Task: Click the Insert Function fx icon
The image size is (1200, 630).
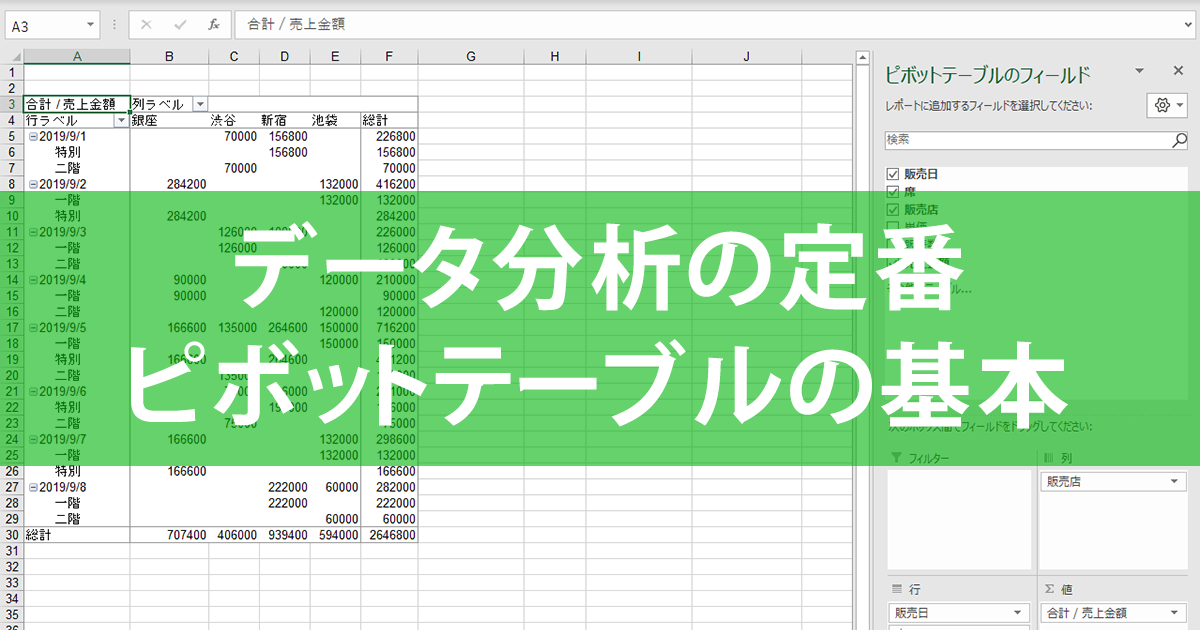Action: [x=213, y=25]
